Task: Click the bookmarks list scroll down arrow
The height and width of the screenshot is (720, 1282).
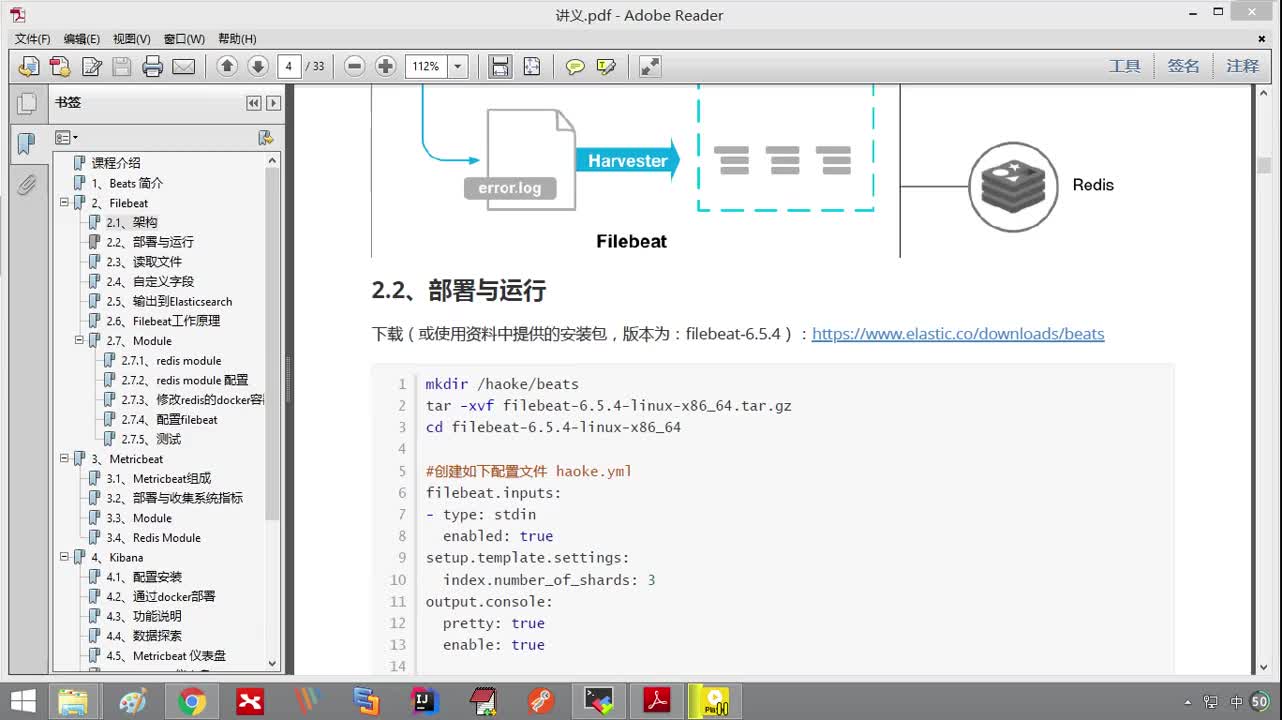Action: (x=273, y=663)
